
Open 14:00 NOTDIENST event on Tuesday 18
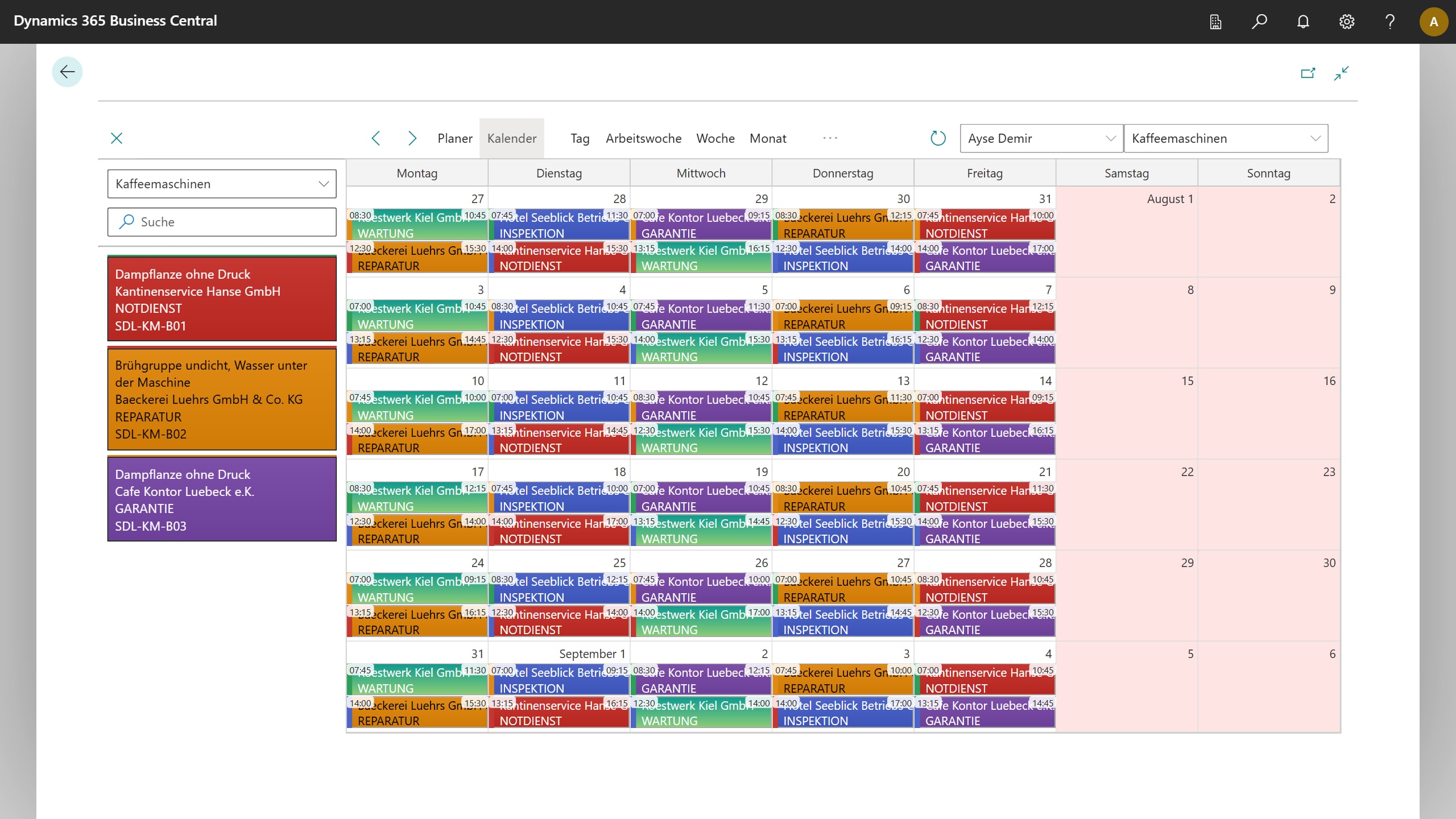(x=559, y=531)
